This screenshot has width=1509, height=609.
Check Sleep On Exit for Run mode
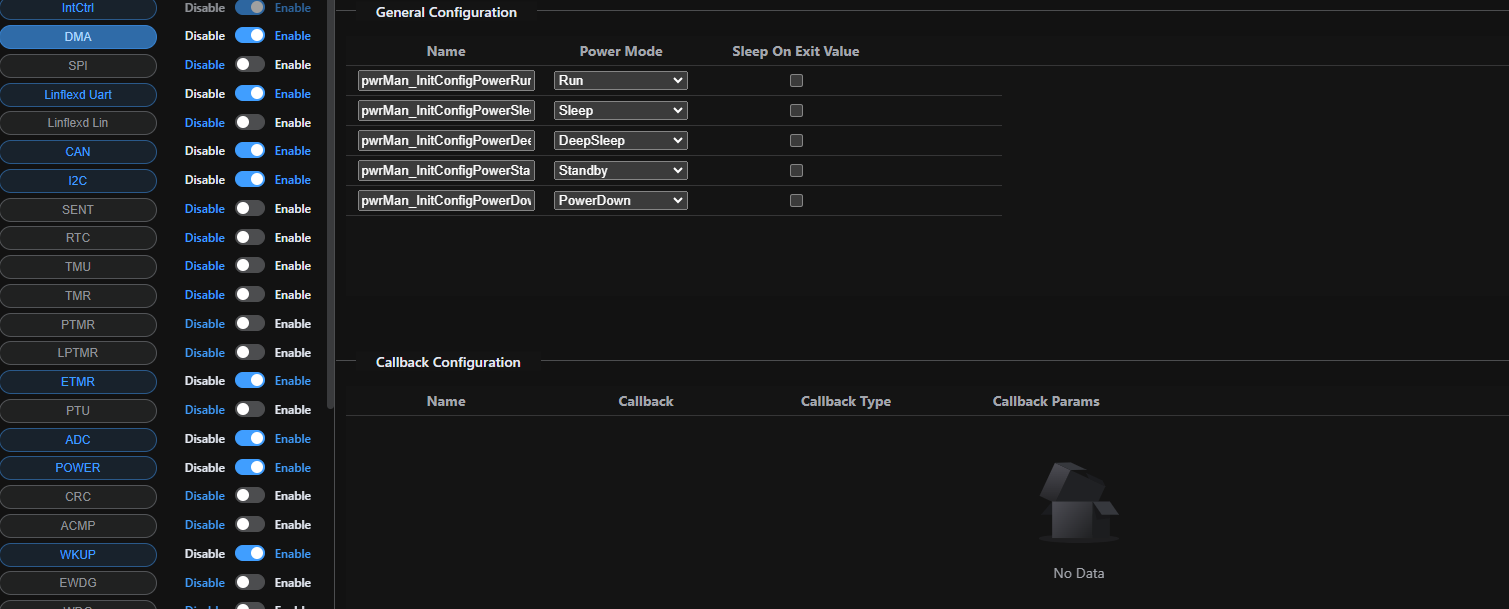click(x=796, y=81)
